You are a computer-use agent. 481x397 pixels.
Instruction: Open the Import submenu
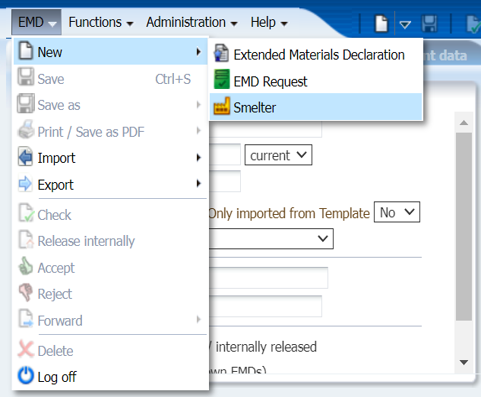pos(111,158)
